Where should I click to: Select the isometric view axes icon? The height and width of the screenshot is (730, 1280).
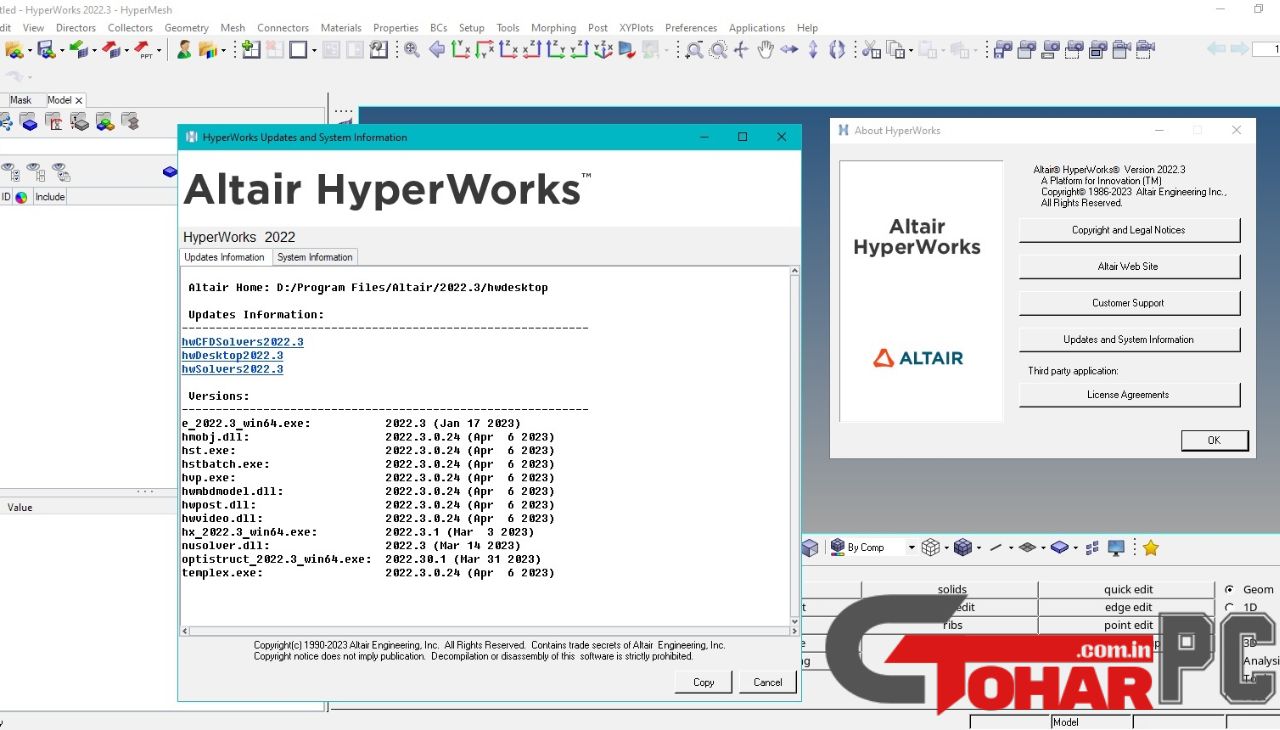pyautogui.click(x=603, y=50)
